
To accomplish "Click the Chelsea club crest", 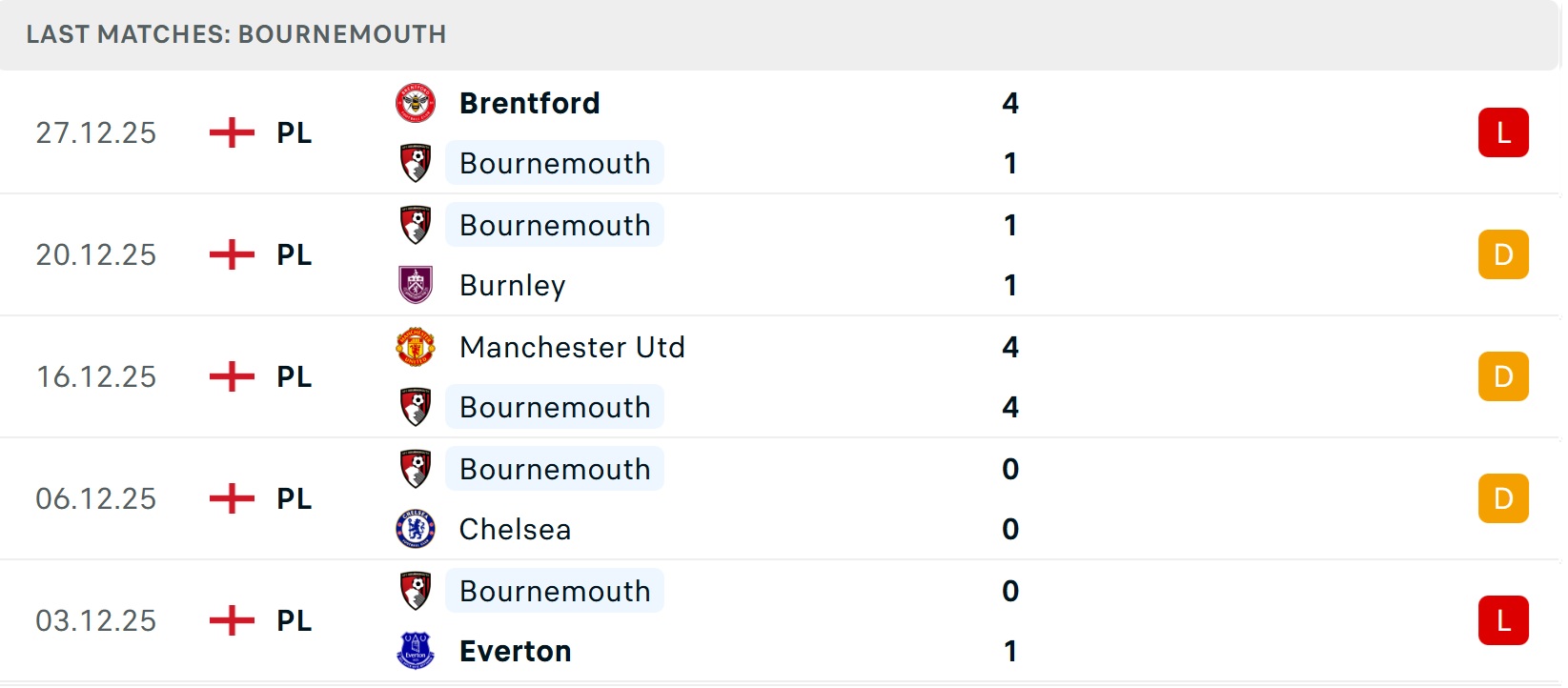I will (416, 529).
